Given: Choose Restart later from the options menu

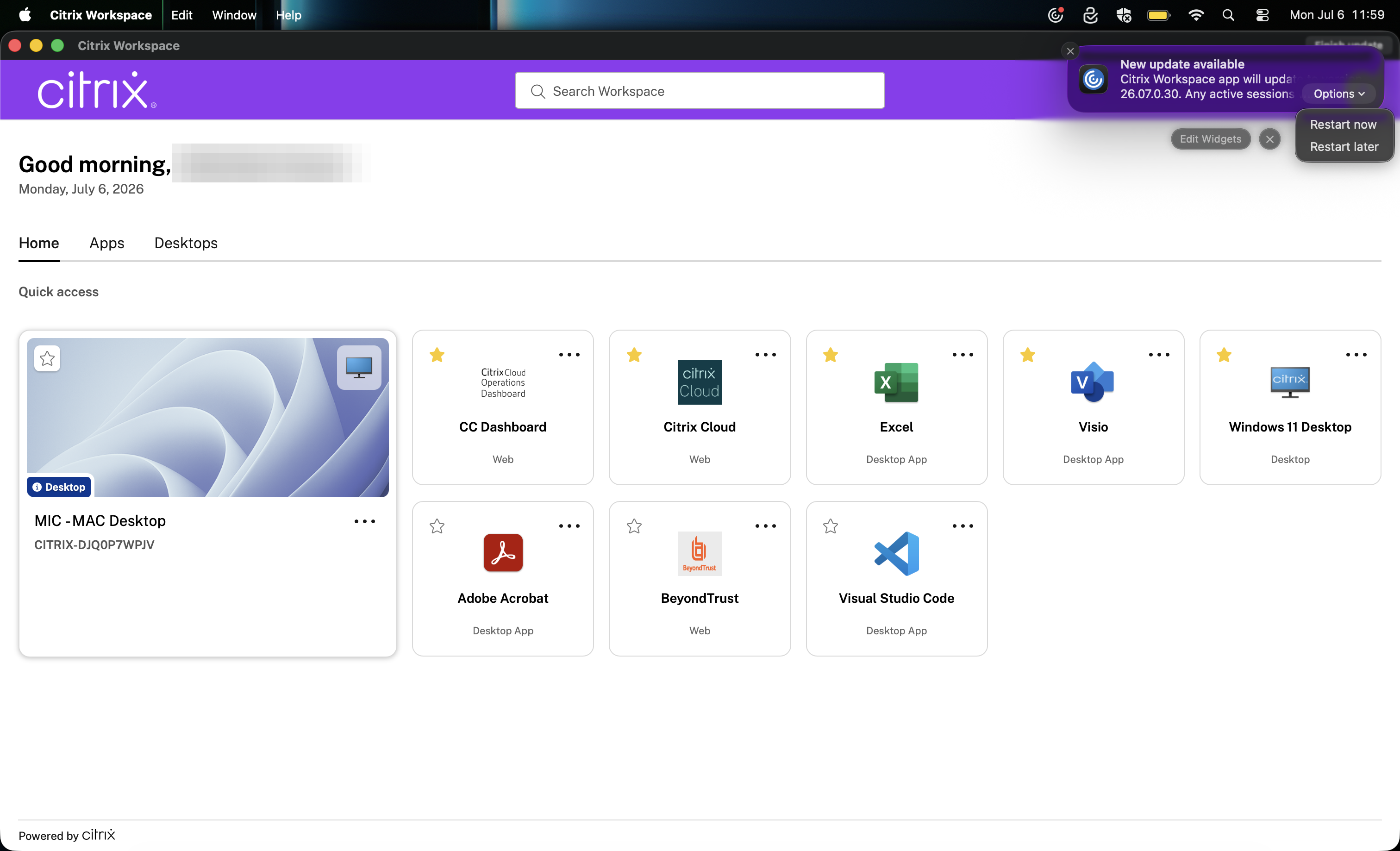Looking at the screenshot, I should coord(1344,147).
